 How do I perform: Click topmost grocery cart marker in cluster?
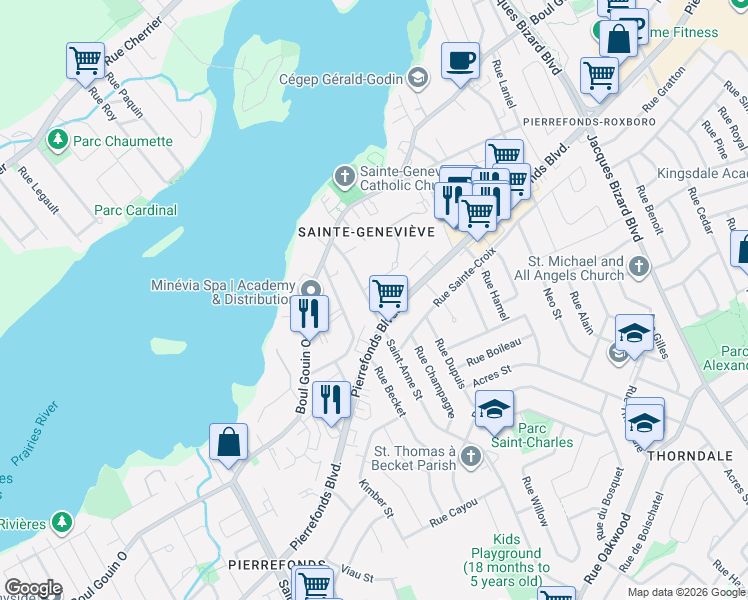tap(504, 155)
